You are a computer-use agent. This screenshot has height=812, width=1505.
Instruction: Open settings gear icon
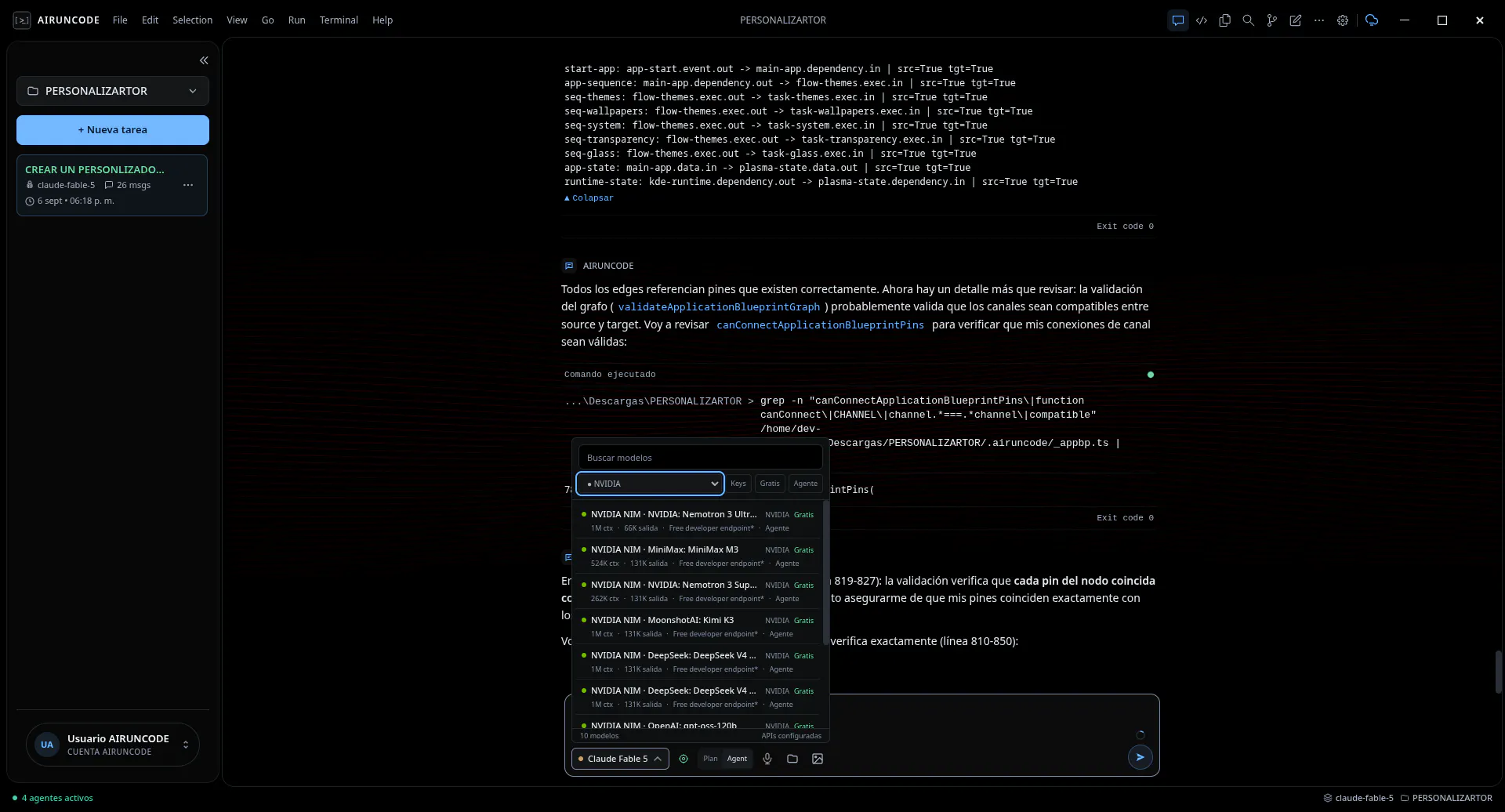tap(1342, 20)
